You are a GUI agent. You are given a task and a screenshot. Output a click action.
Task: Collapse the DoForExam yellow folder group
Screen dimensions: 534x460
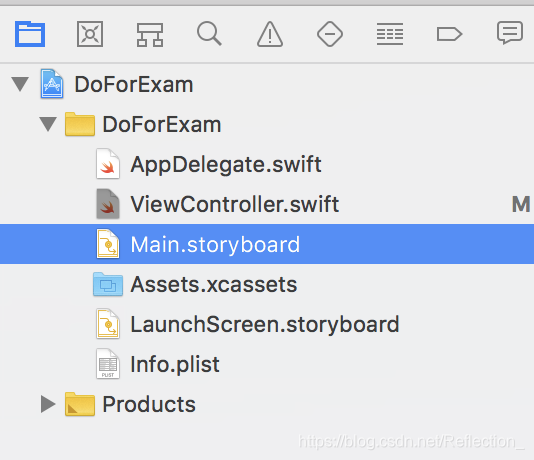(48, 124)
